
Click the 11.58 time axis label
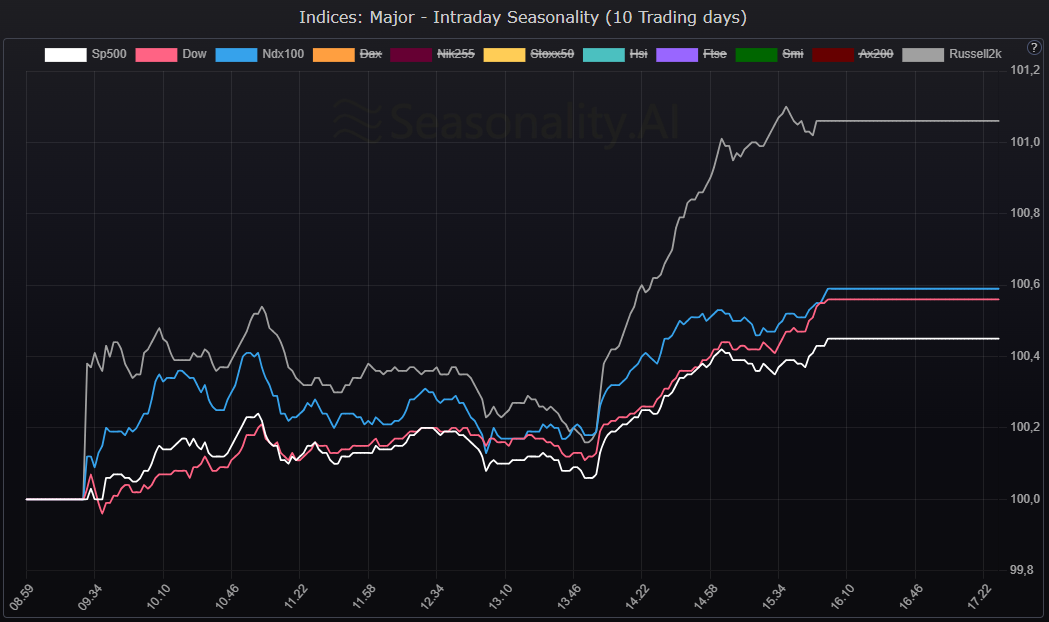pyautogui.click(x=363, y=597)
